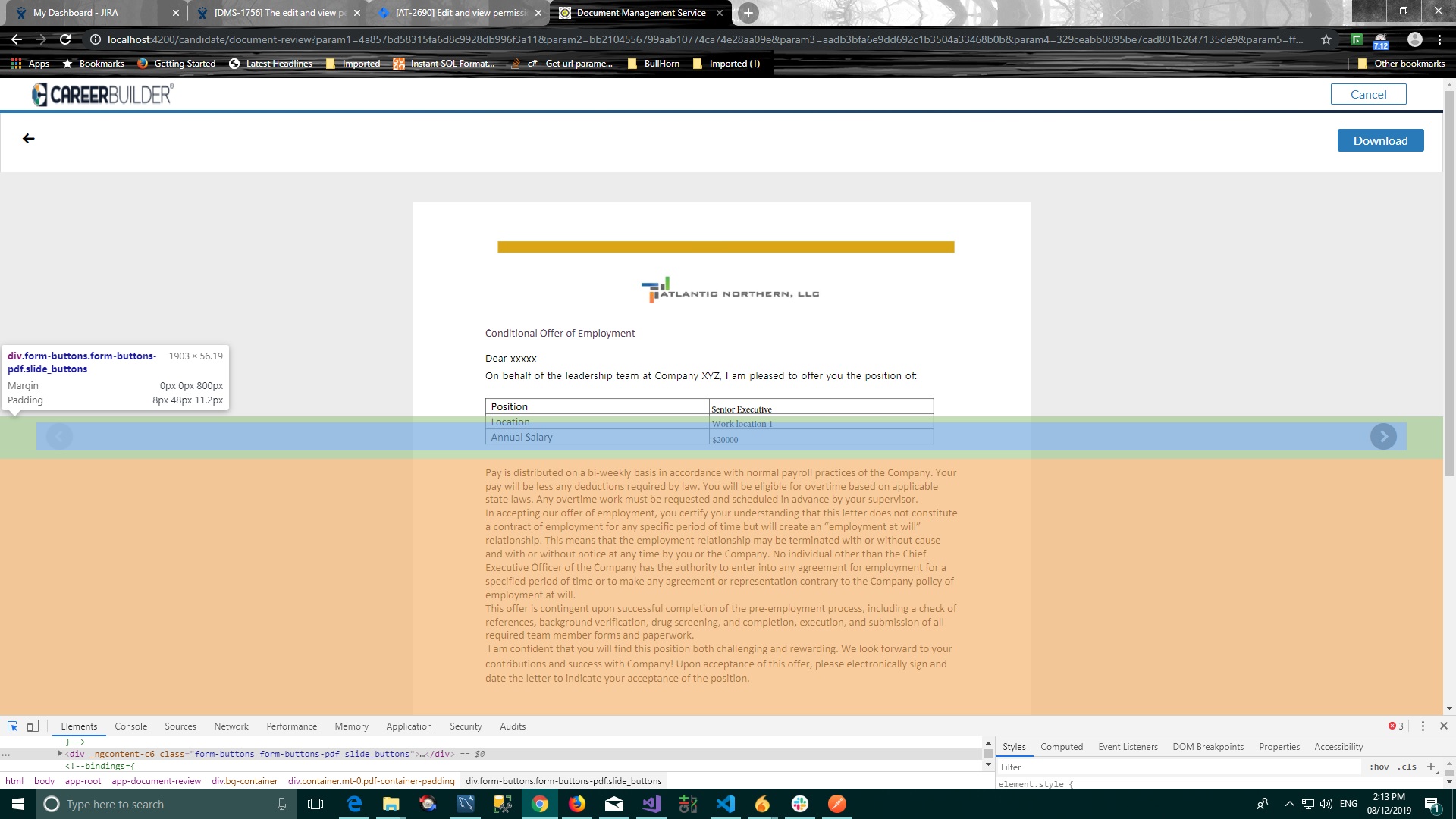Open the Chrome profile avatar
The height and width of the screenshot is (819, 1456).
pyautogui.click(x=1414, y=39)
